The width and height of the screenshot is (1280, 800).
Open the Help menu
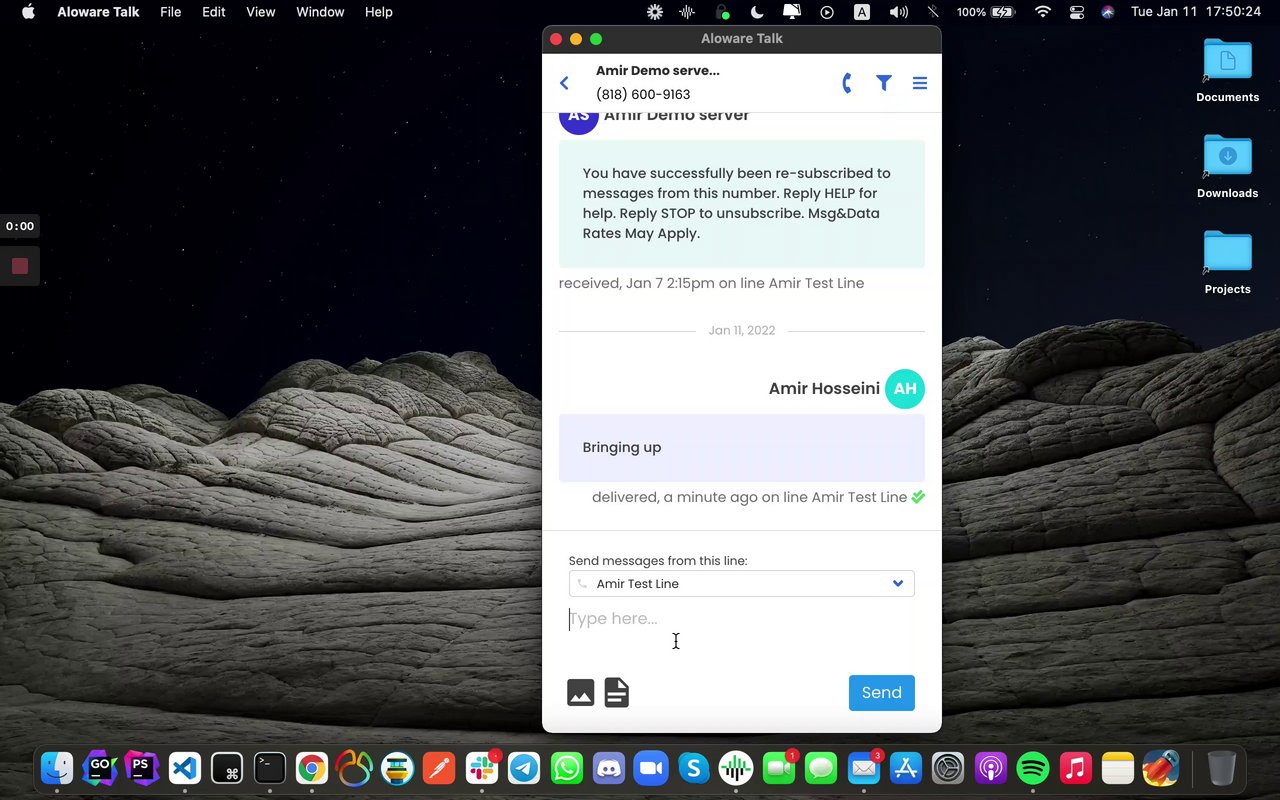click(379, 12)
